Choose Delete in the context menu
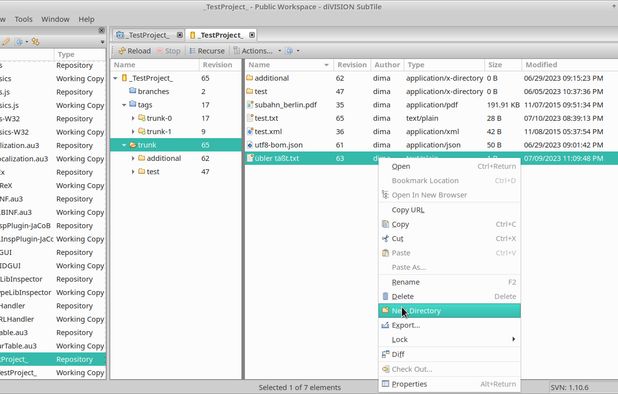Screen dimensions: 618x394 pyautogui.click(x=449, y=296)
